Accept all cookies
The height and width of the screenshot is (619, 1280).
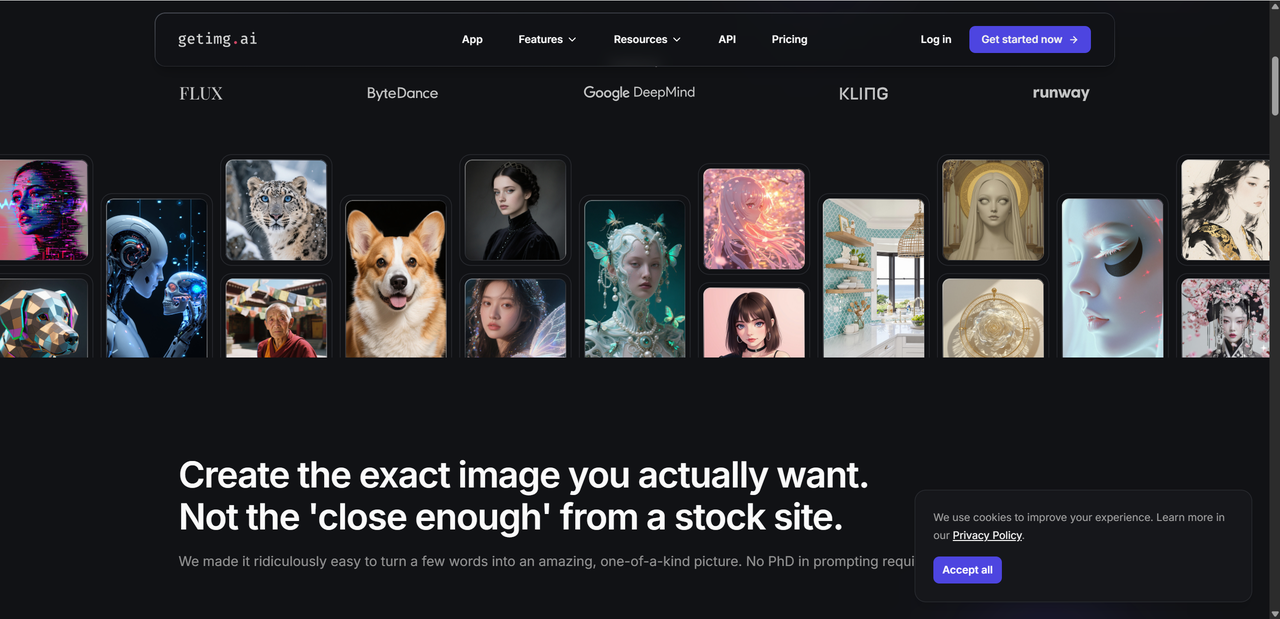pyautogui.click(x=967, y=570)
